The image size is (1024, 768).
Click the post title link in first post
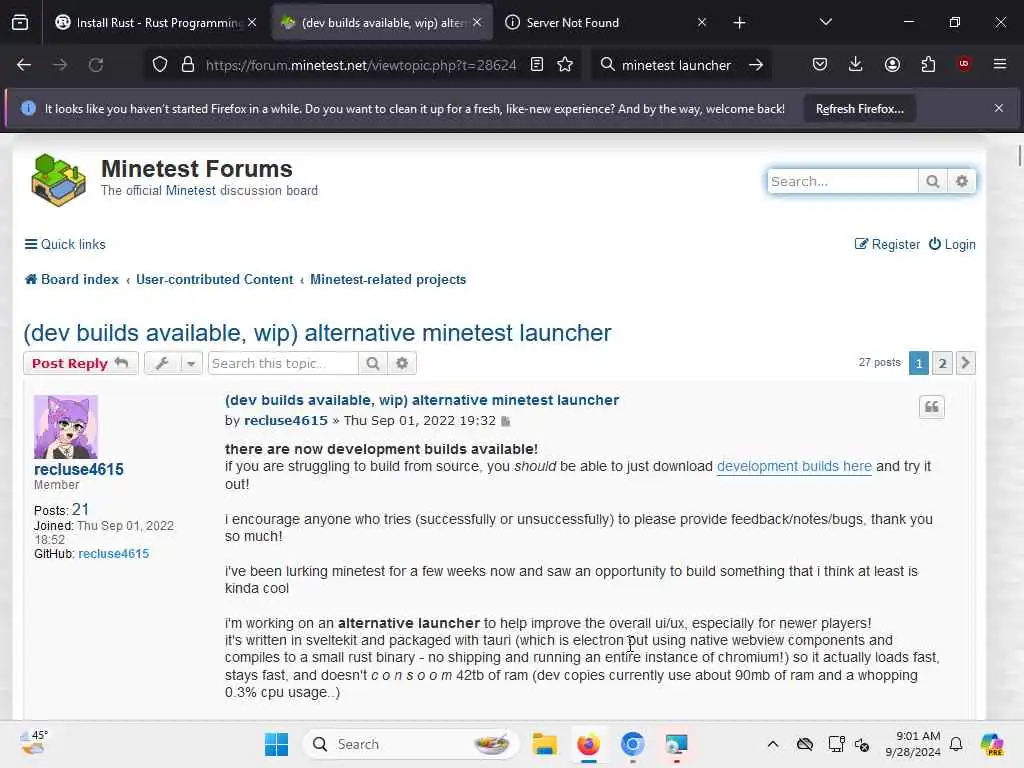pos(422,400)
